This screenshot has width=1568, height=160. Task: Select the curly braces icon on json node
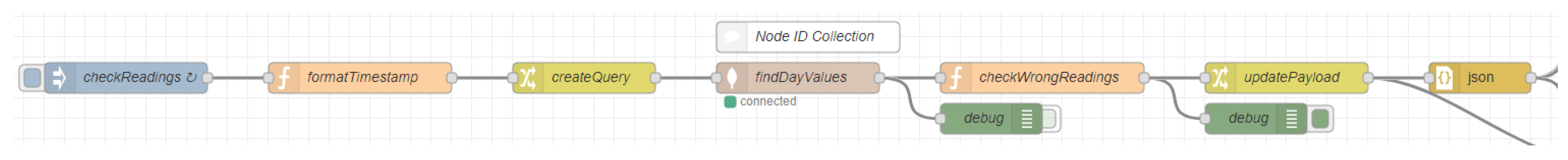[1445, 78]
